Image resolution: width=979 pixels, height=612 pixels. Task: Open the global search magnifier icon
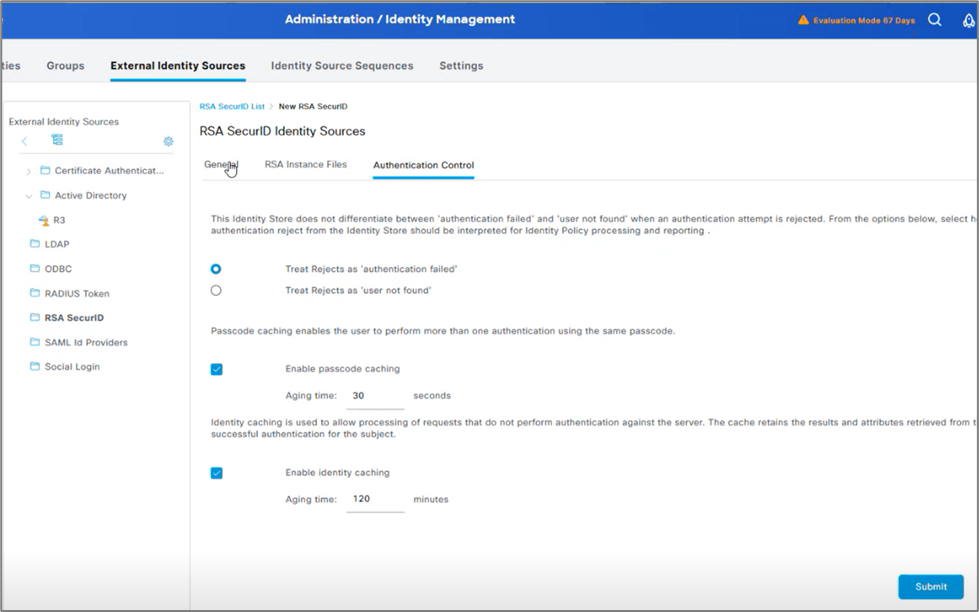[x=934, y=19]
